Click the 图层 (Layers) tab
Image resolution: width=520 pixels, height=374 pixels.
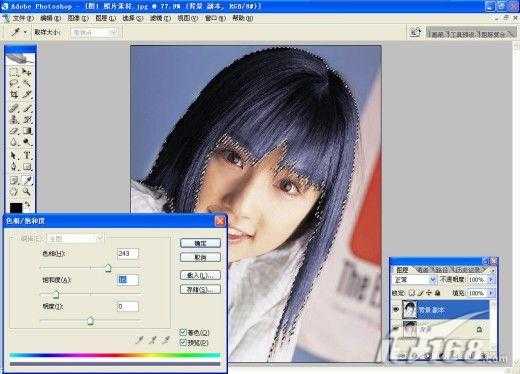pyautogui.click(x=402, y=270)
